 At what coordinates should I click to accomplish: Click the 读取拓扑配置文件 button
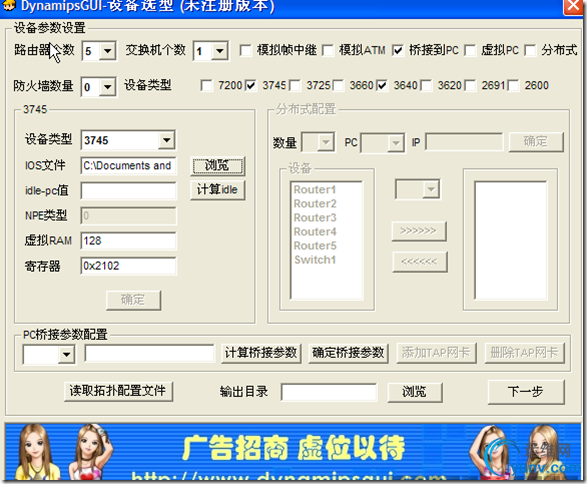tap(118, 391)
